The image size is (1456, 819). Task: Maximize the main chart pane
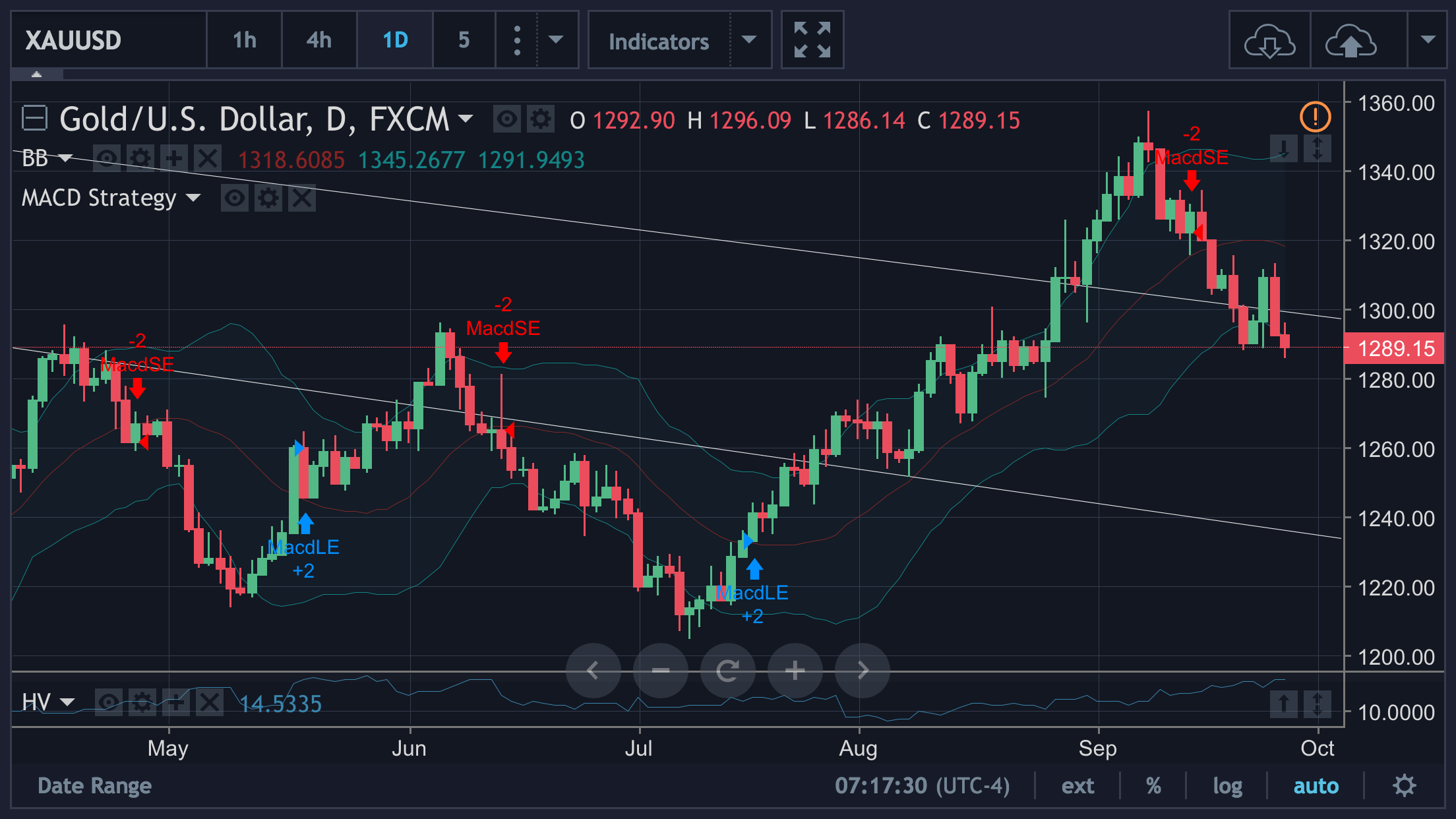(1318, 148)
